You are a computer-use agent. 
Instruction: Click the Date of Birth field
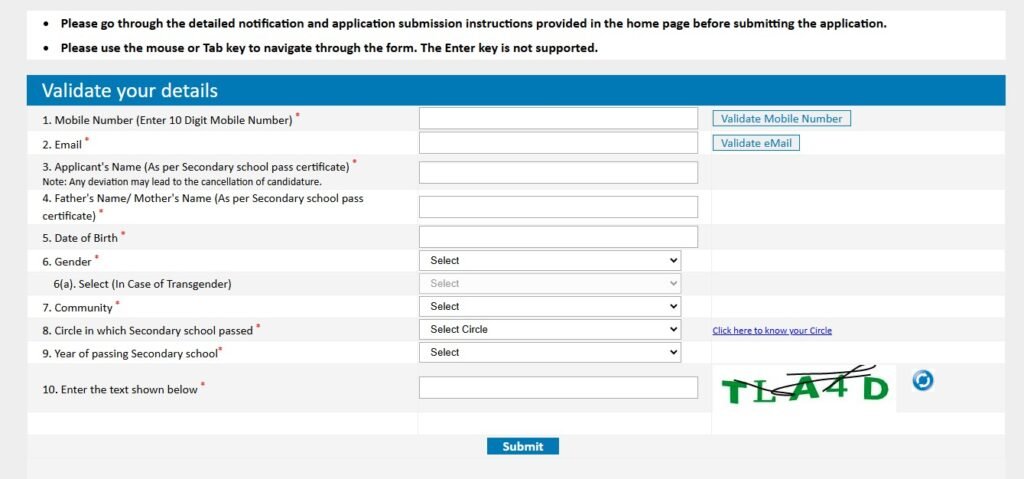tap(558, 237)
